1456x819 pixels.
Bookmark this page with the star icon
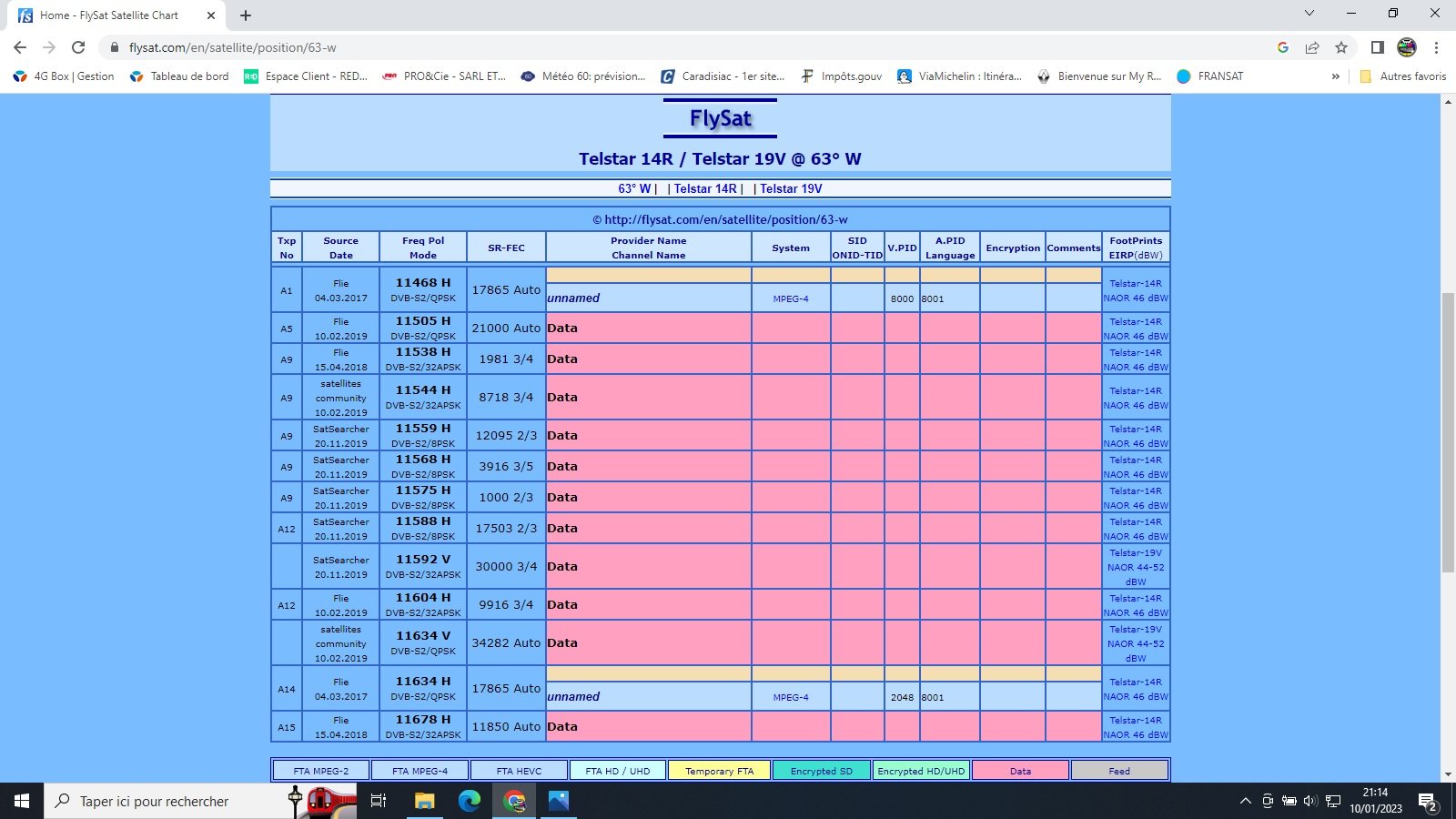[1341, 47]
